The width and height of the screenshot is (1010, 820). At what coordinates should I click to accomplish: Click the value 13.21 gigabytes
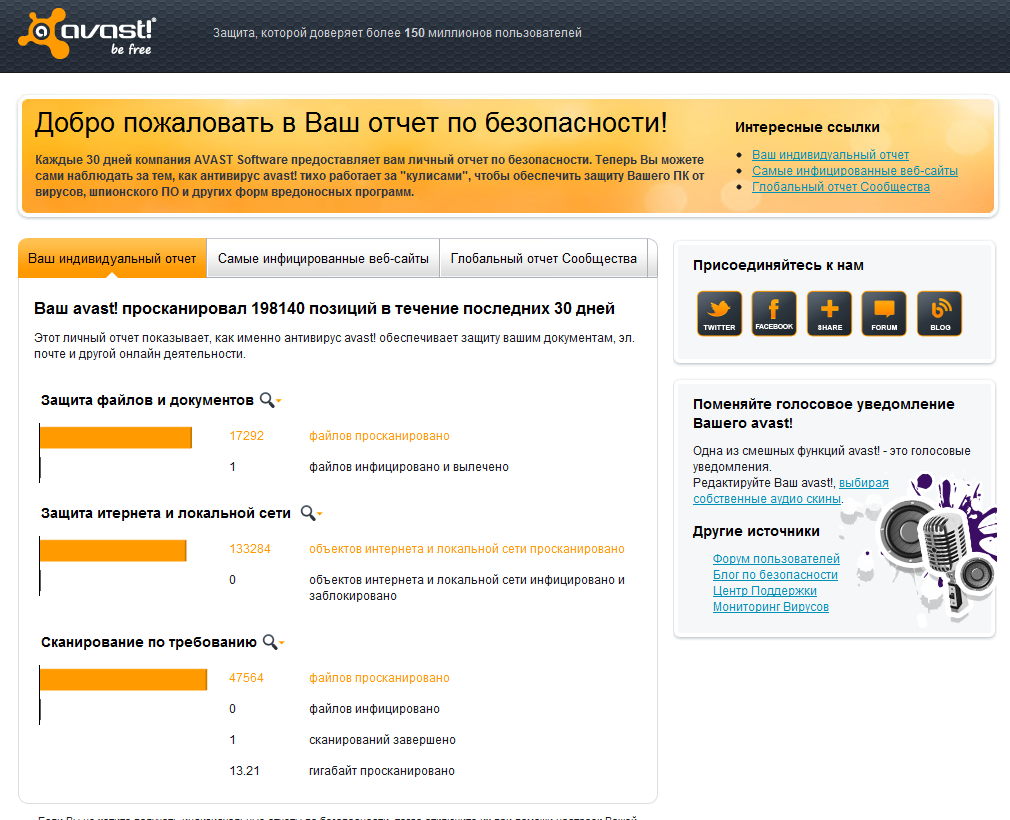245,770
